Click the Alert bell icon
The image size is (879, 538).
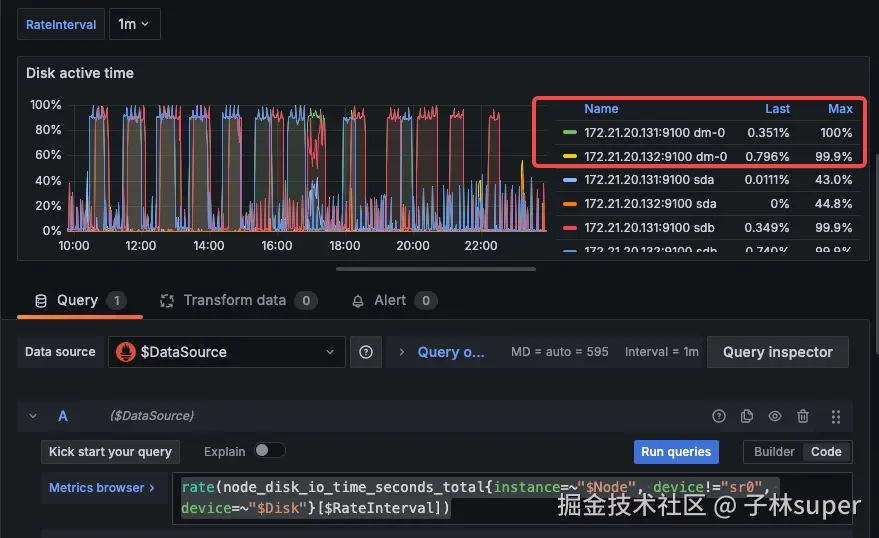click(x=358, y=301)
